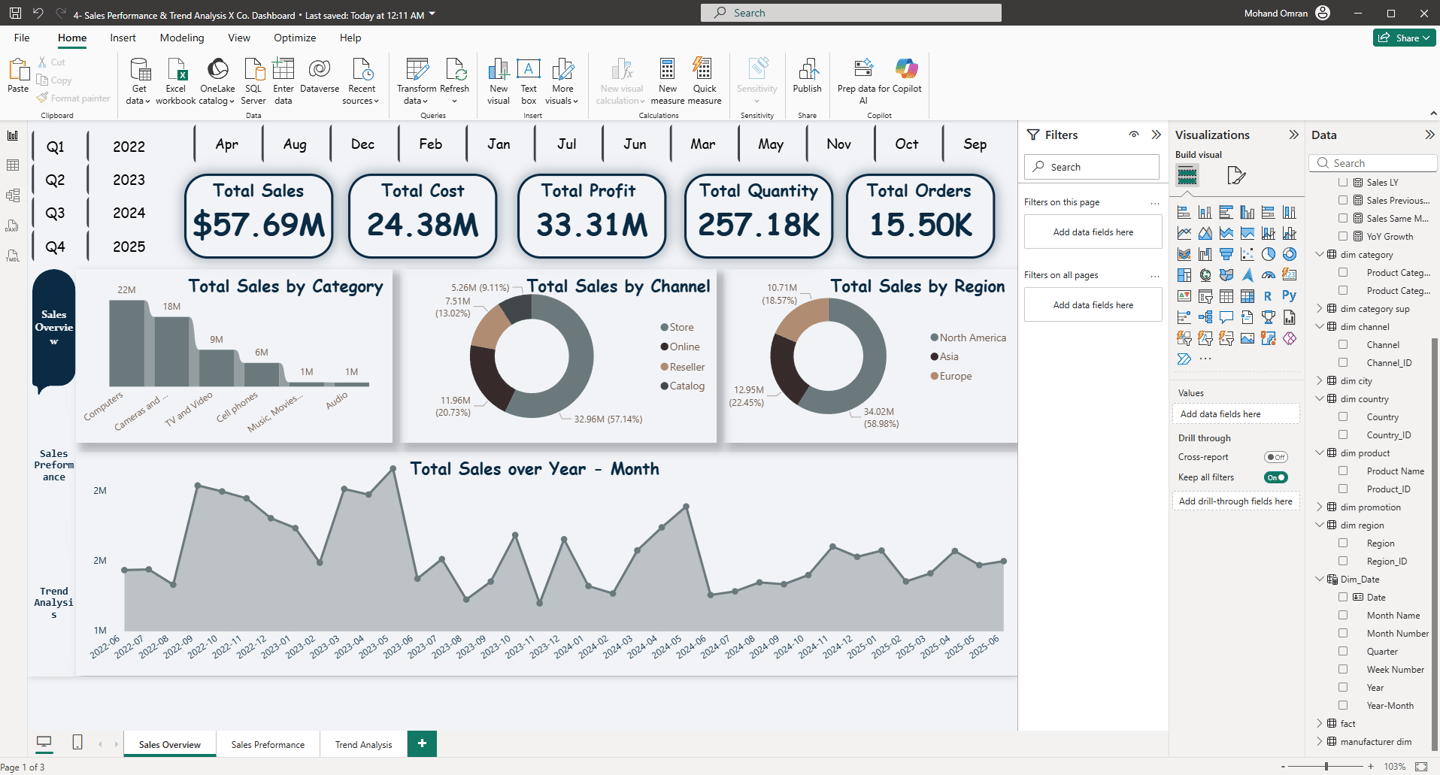This screenshot has width=1440, height=775.
Task: Expand the dim category sup table
Action: click(x=1320, y=309)
